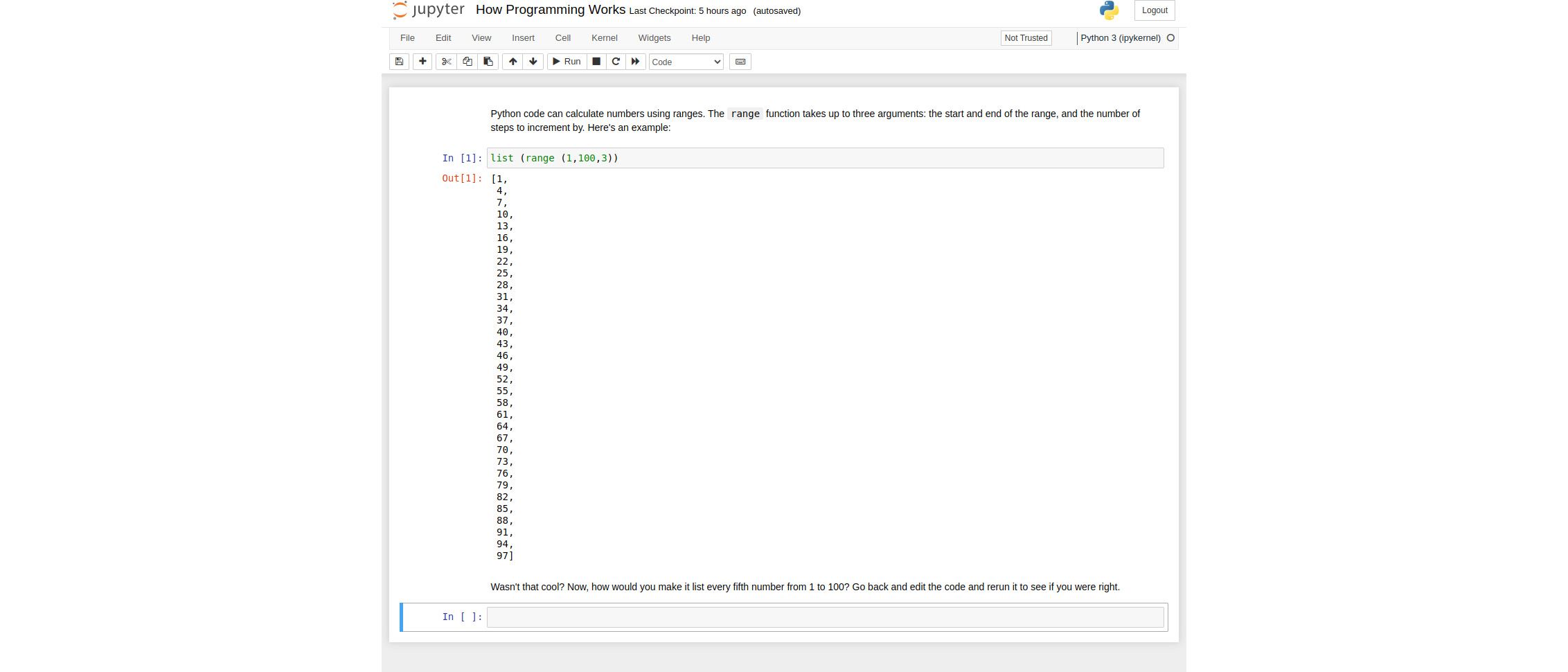Open the Widgets menu

pos(654,38)
